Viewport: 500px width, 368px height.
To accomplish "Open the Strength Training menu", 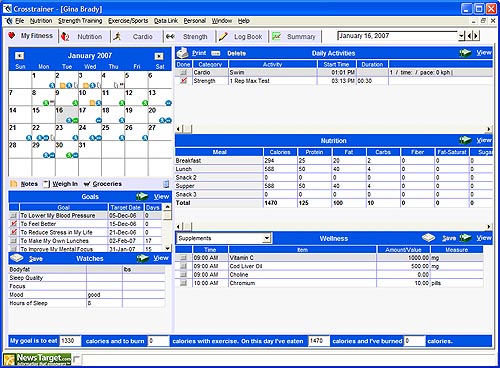I will click(x=80, y=21).
